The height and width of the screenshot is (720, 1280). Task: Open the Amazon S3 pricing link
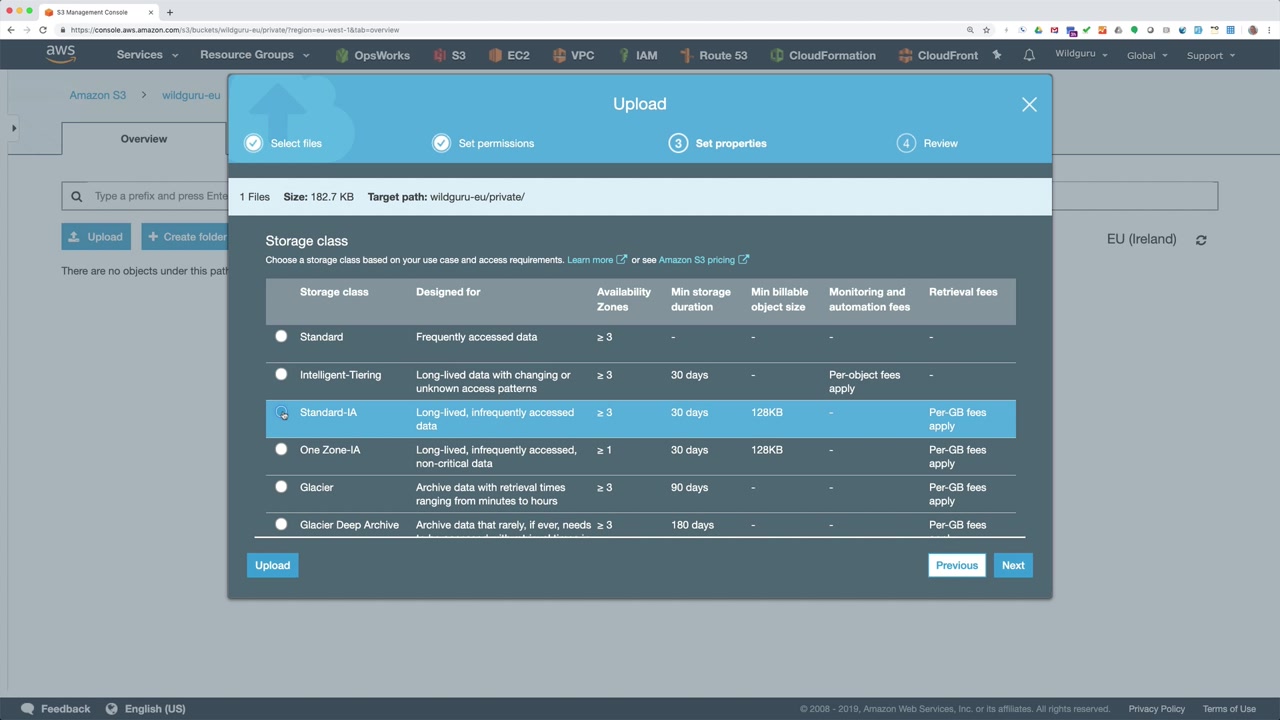click(x=704, y=260)
